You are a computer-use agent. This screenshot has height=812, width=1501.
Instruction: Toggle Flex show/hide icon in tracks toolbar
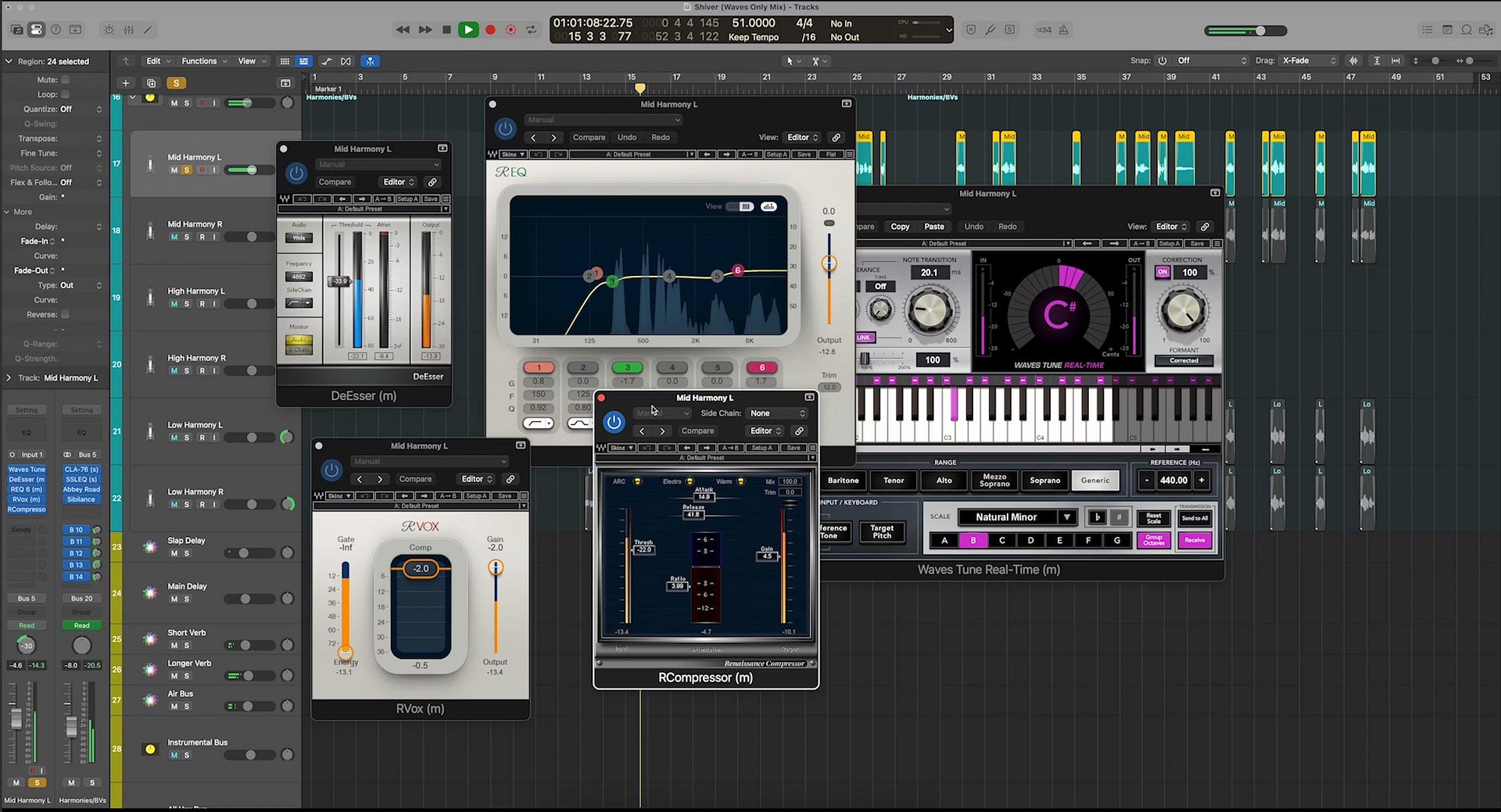(x=346, y=61)
